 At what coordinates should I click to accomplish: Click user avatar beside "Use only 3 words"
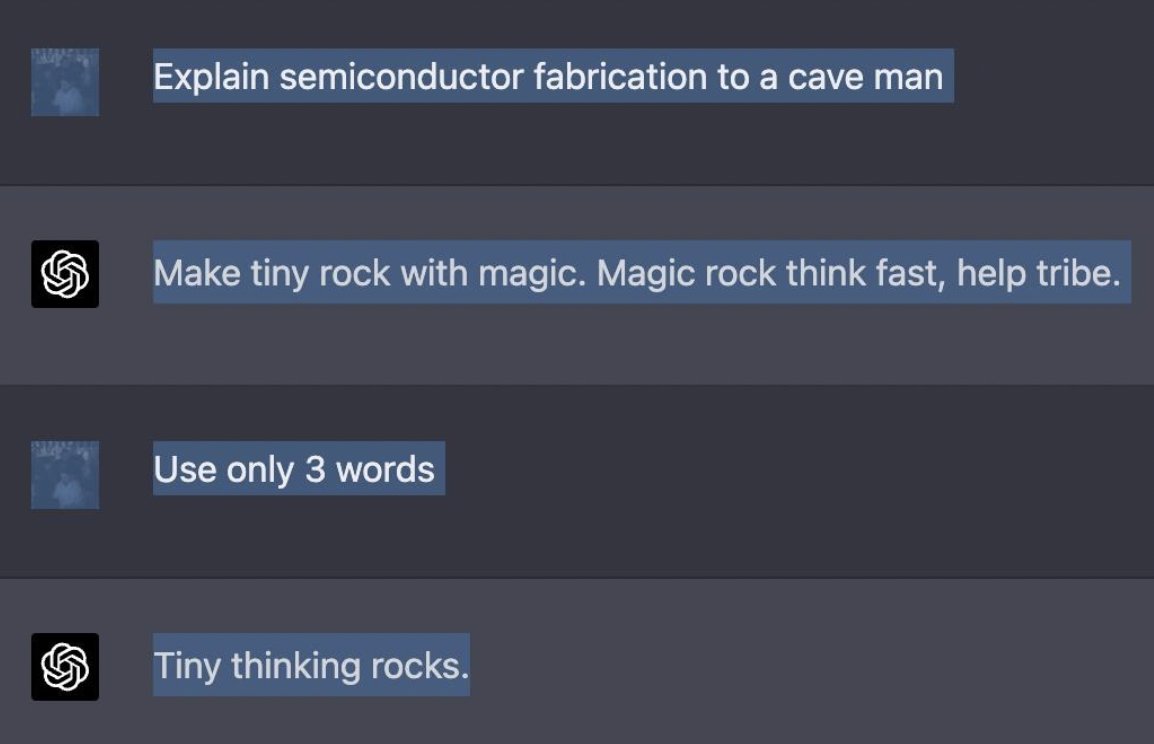[x=65, y=475]
